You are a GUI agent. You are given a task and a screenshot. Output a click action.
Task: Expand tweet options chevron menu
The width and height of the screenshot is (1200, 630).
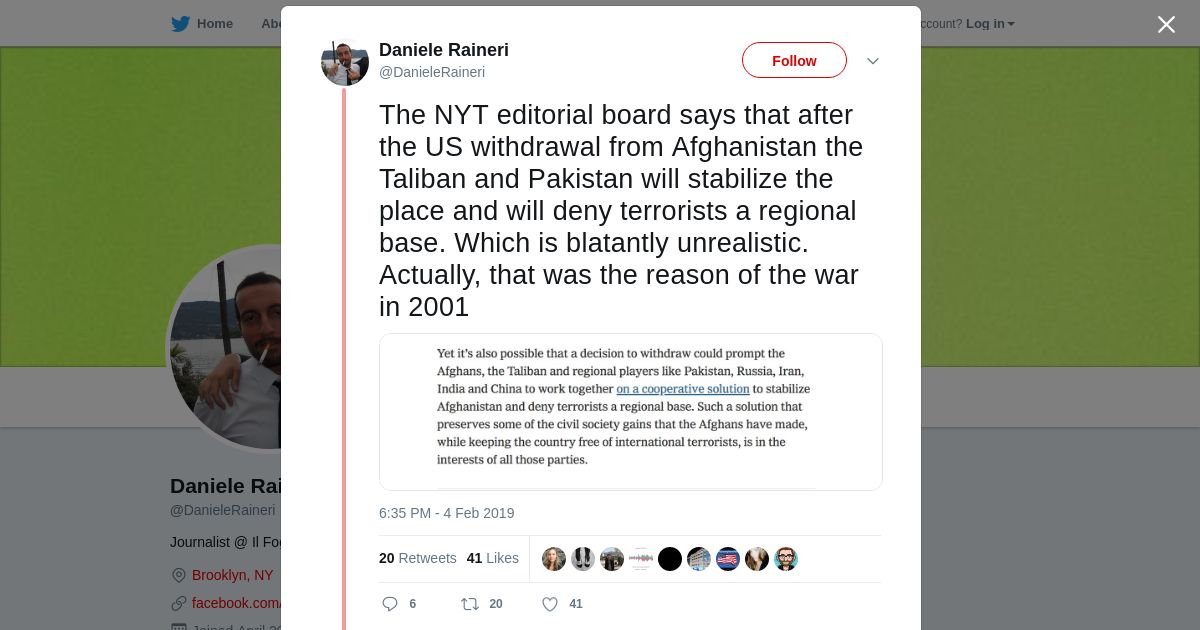pos(872,61)
